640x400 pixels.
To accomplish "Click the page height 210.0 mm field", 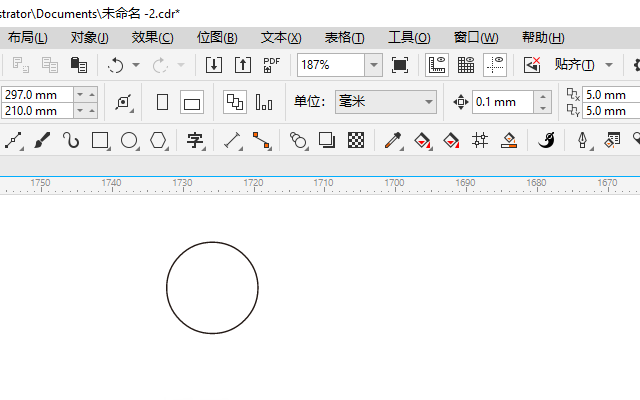I will click(x=38, y=111).
